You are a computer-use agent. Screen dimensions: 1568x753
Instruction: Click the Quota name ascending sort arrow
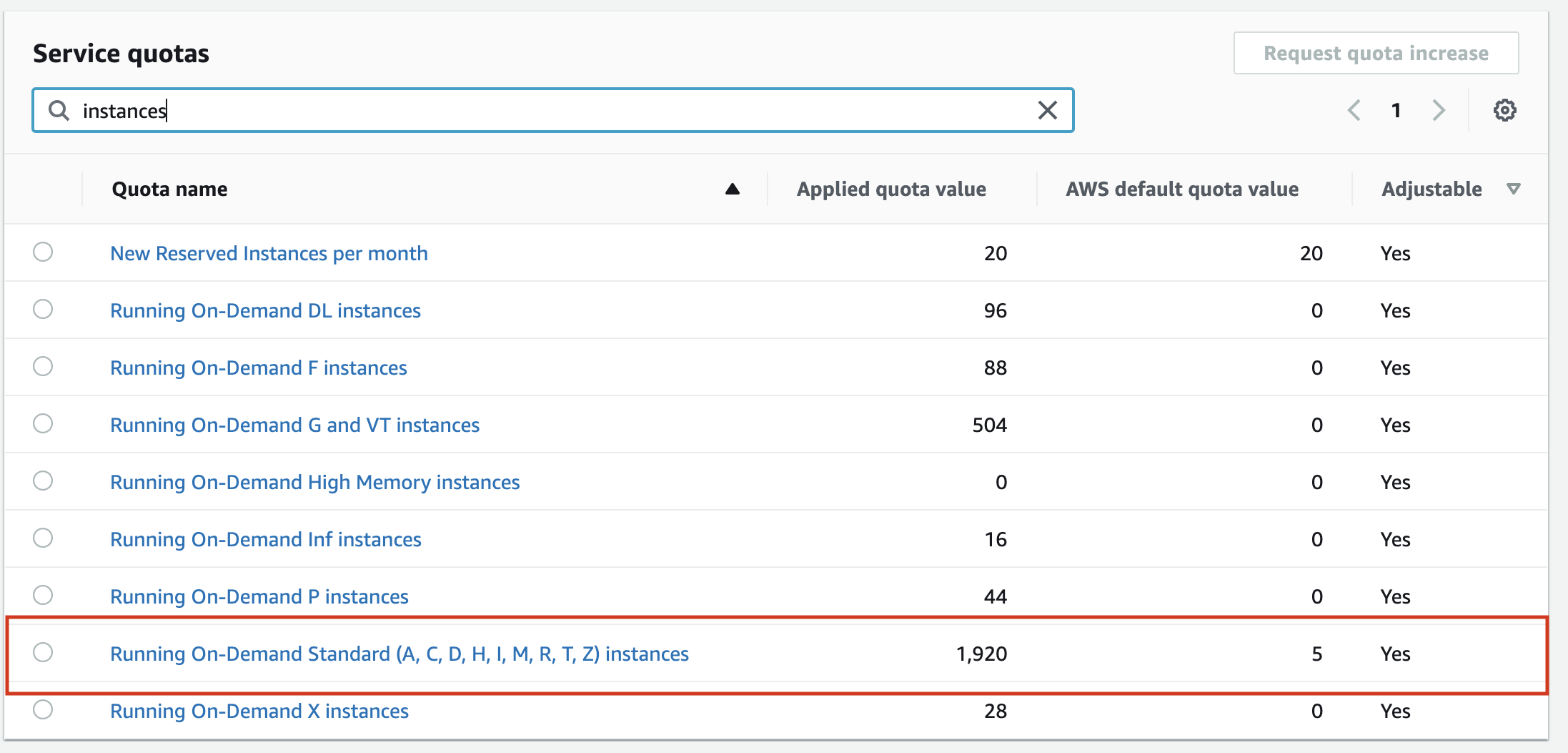click(x=732, y=190)
